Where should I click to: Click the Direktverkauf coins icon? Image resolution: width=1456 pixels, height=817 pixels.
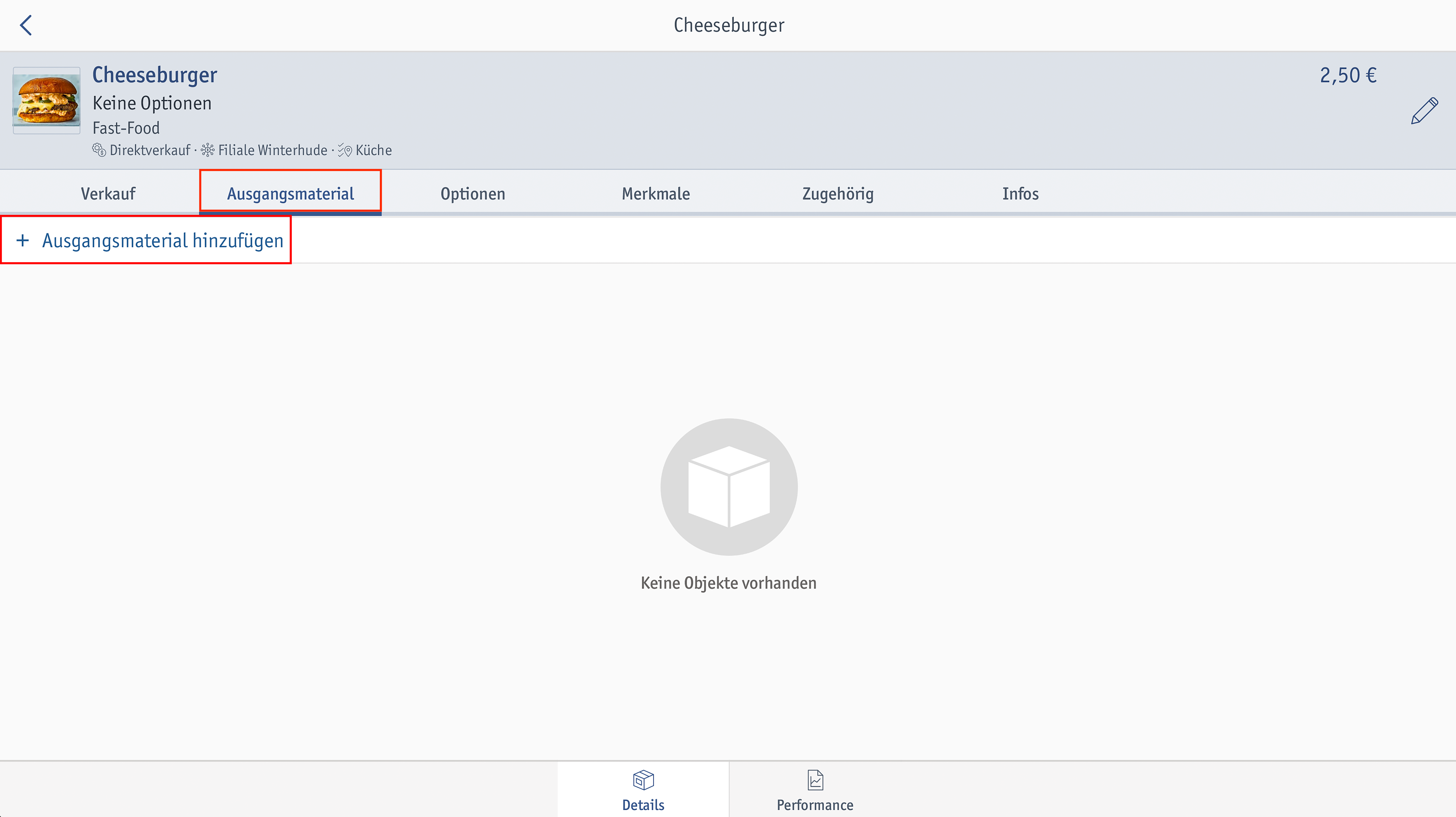pos(99,150)
